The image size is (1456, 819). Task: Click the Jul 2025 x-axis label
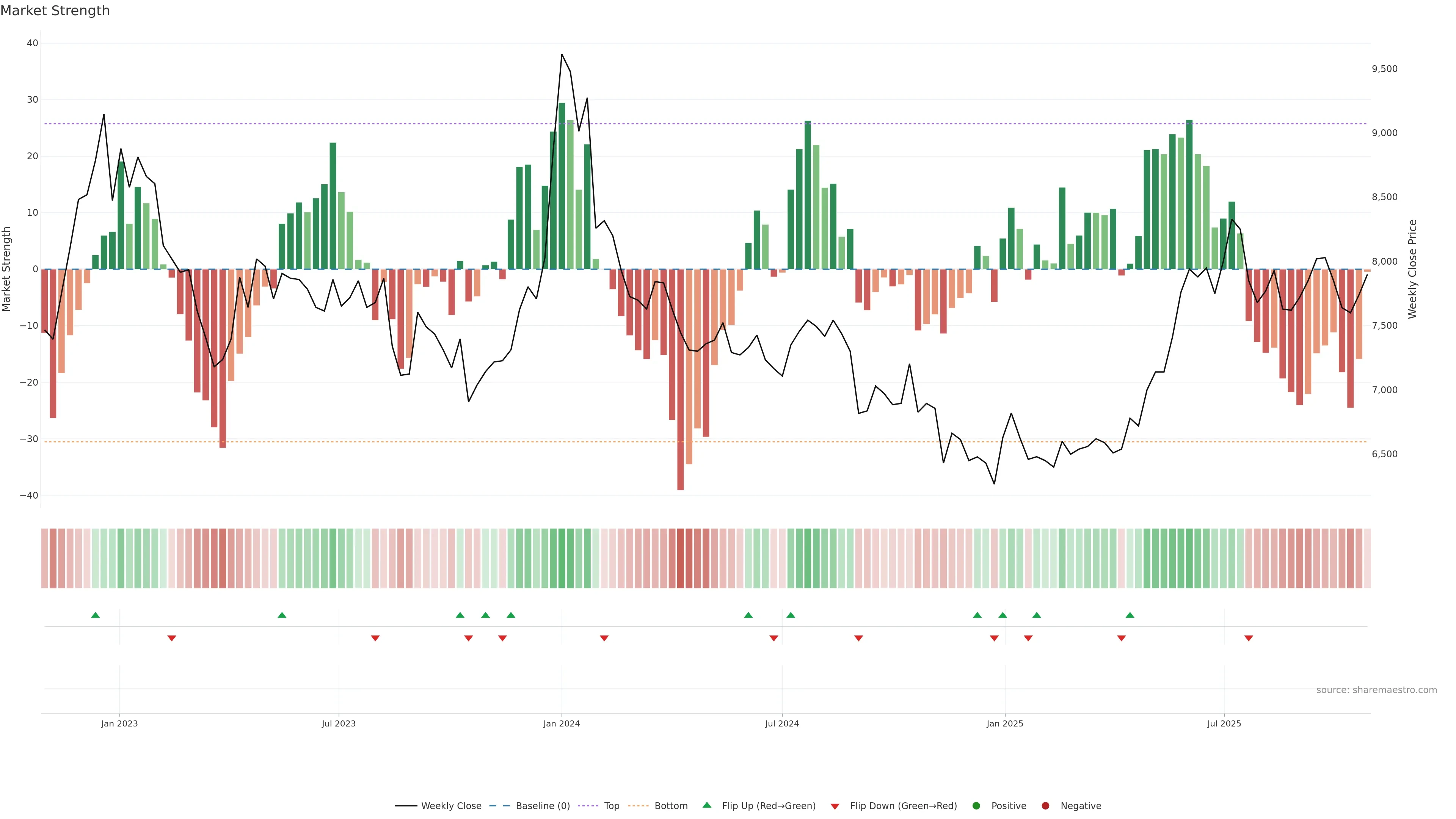click(1224, 723)
